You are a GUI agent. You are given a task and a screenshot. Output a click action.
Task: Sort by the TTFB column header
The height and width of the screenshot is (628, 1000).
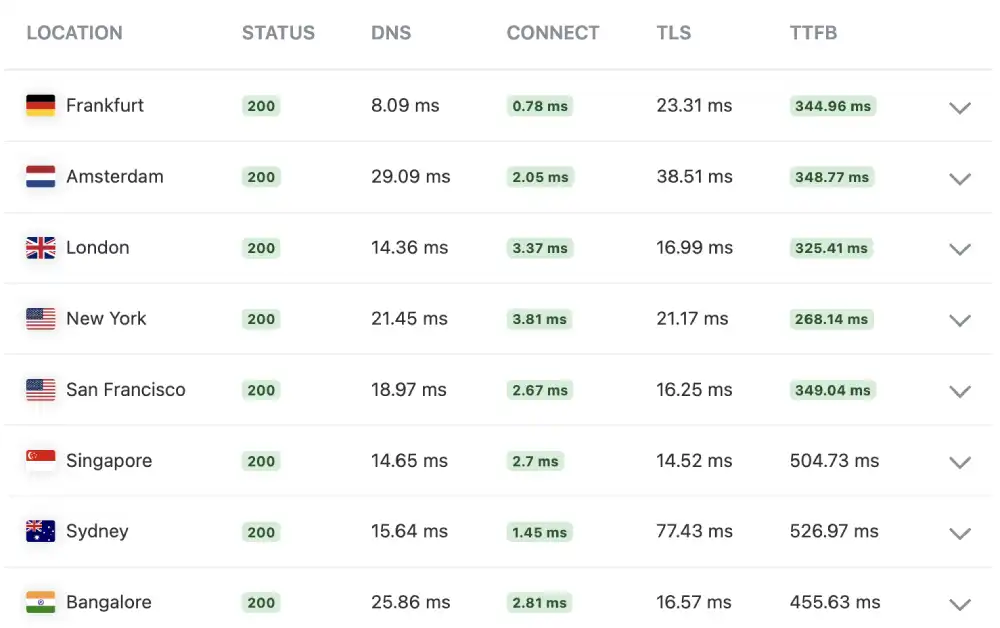pyautogui.click(x=813, y=32)
